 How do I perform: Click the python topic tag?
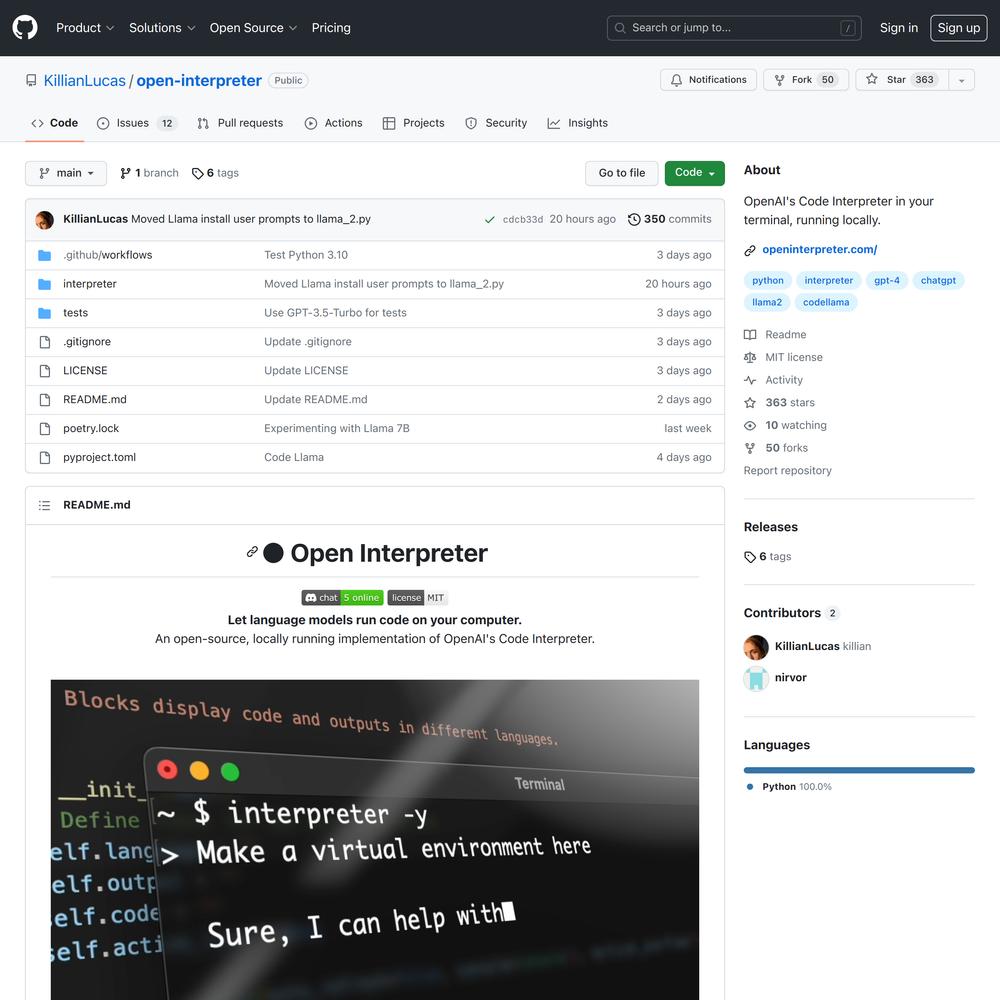(768, 281)
